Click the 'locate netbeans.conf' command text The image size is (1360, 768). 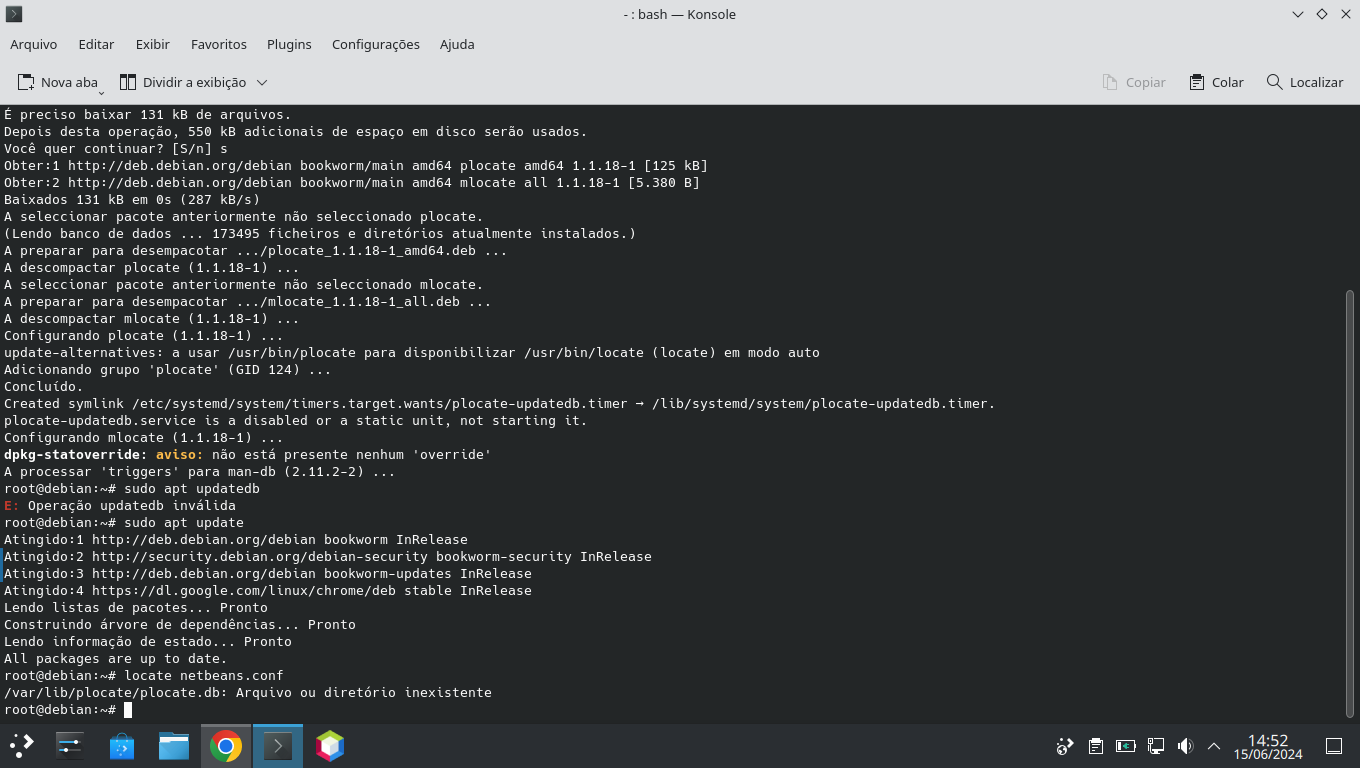click(x=204, y=675)
